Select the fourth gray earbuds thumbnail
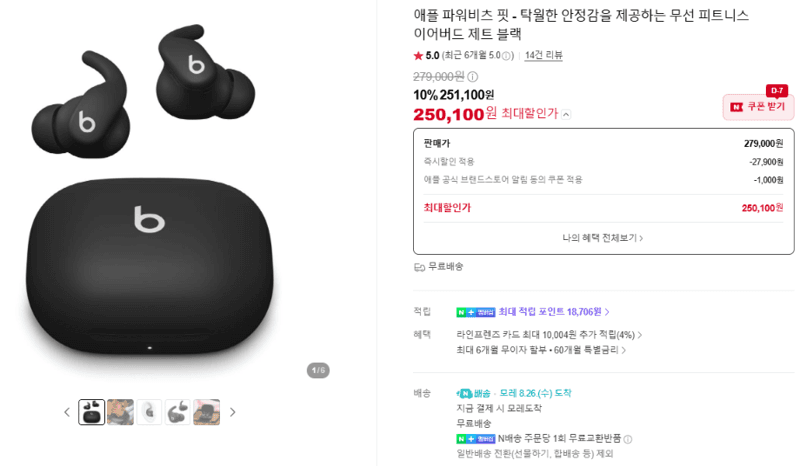Screen dimensions: 800x467 178,412
